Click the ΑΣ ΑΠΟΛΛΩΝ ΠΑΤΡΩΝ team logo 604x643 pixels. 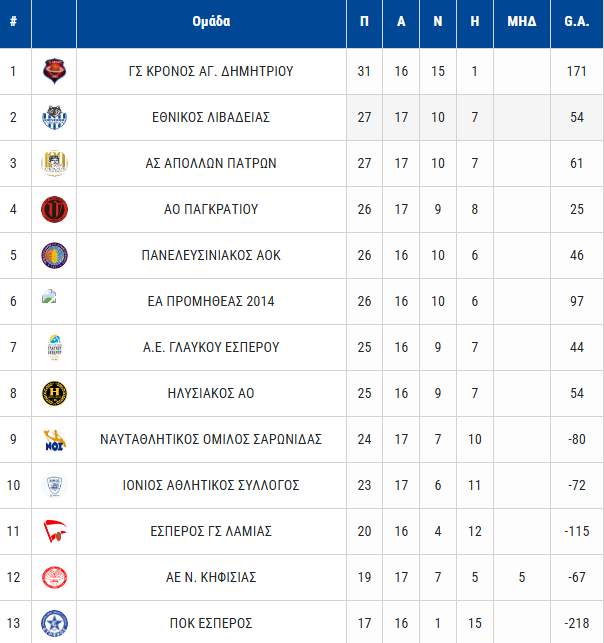[x=54, y=163]
